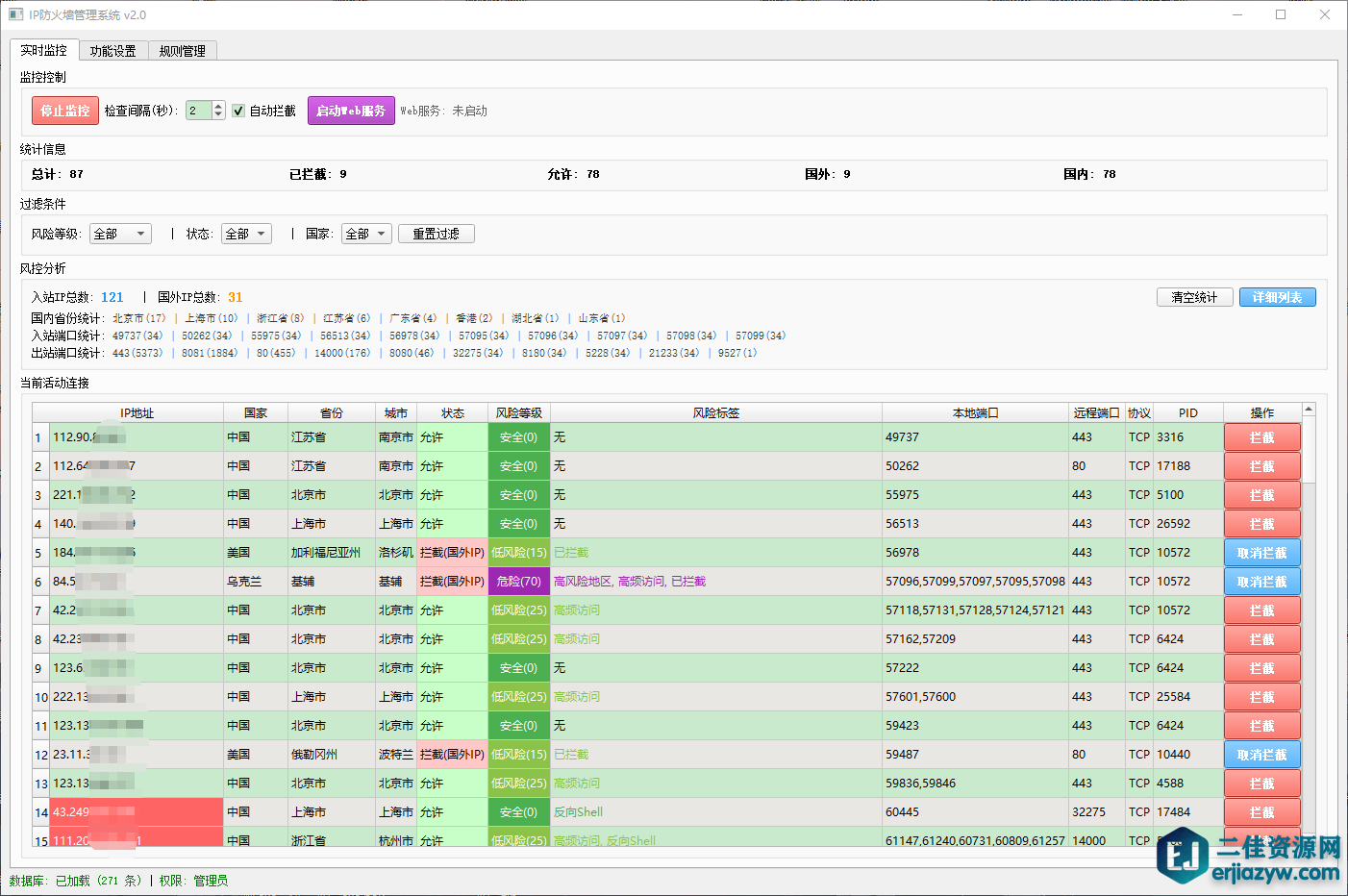Click the 数据库: 已加载 status text

point(76,881)
